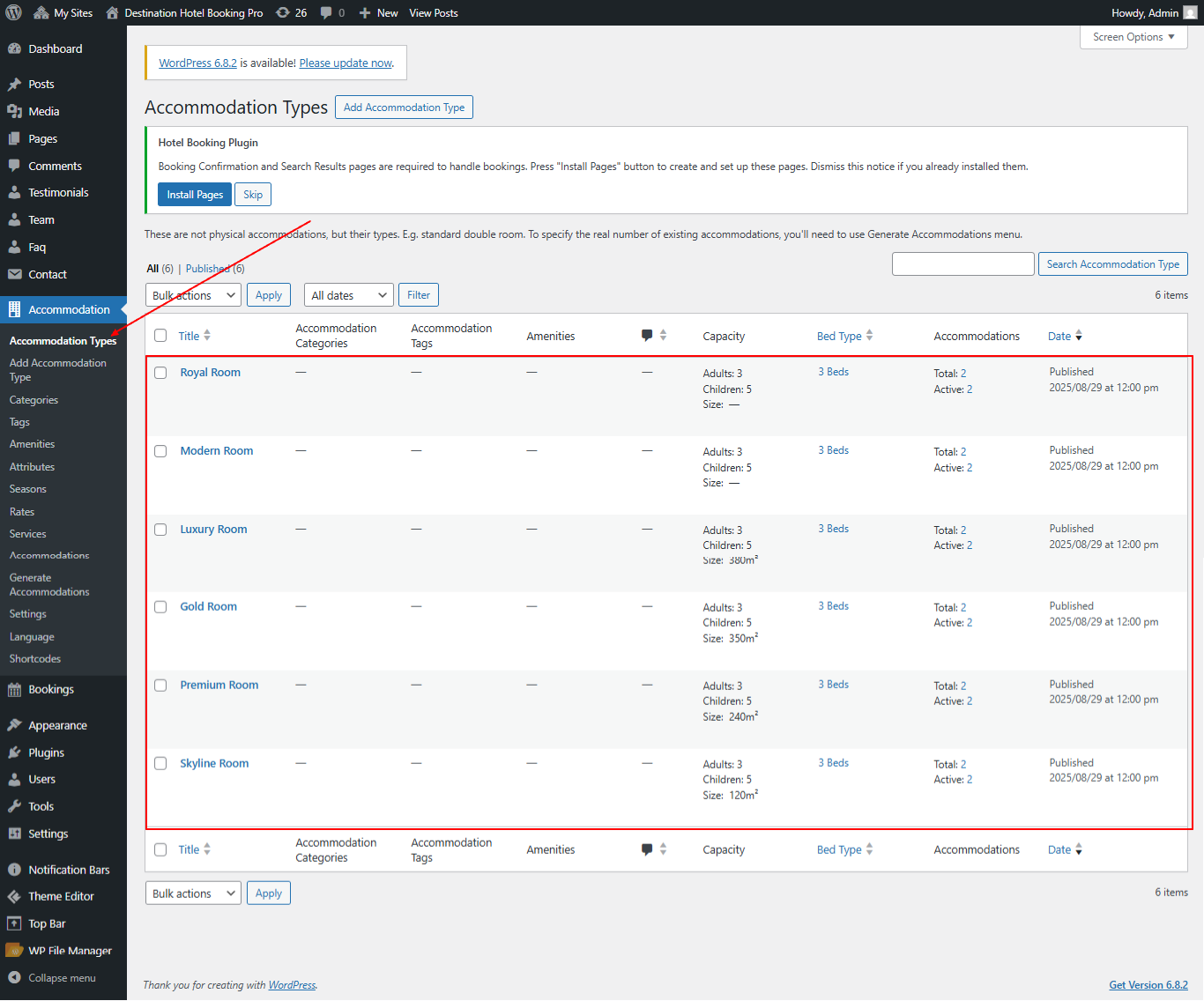
Task: Click the Pages icon in sidebar
Action: [x=14, y=138]
